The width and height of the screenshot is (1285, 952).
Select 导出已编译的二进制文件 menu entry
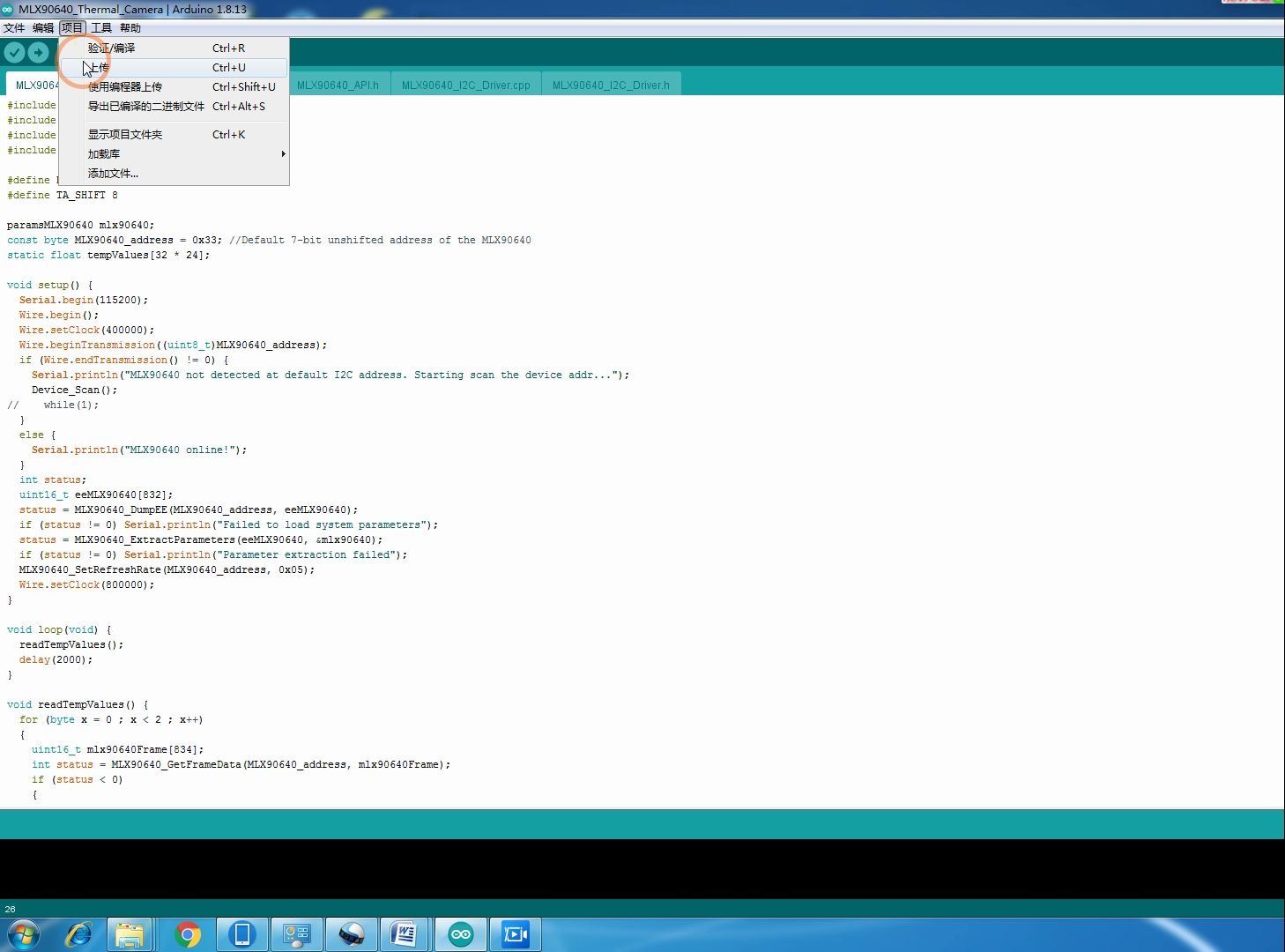pos(174,107)
